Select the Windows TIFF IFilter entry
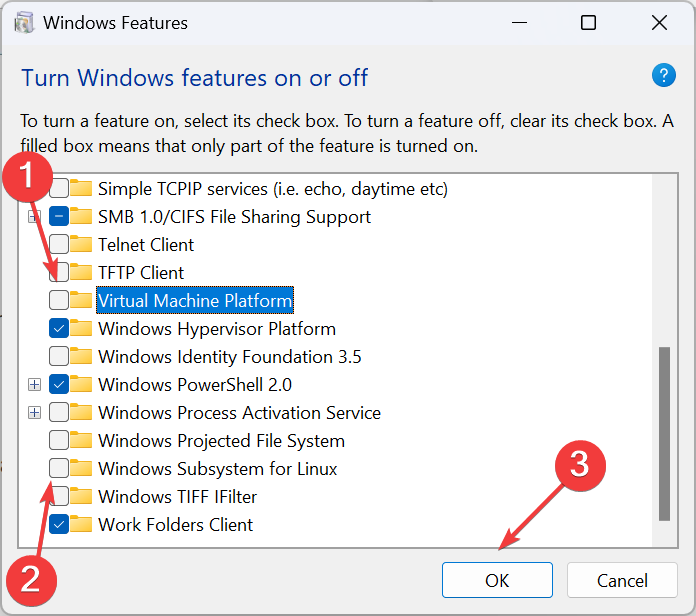The height and width of the screenshot is (616, 696). pyautogui.click(x=176, y=496)
